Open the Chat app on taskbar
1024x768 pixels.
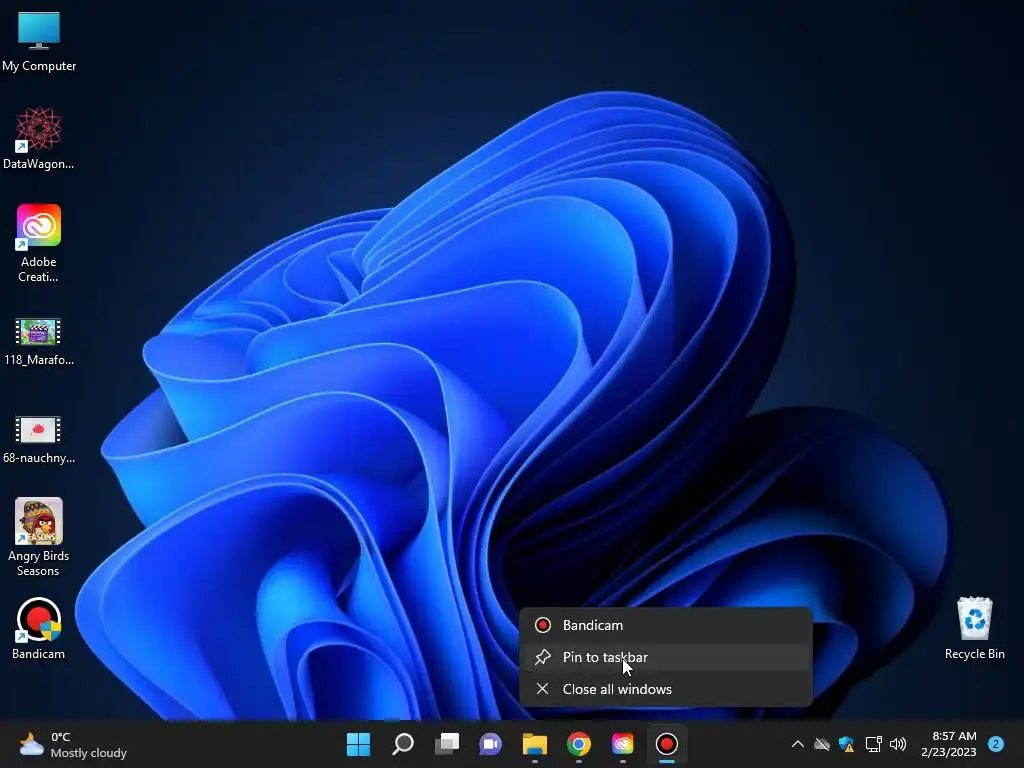[490, 744]
